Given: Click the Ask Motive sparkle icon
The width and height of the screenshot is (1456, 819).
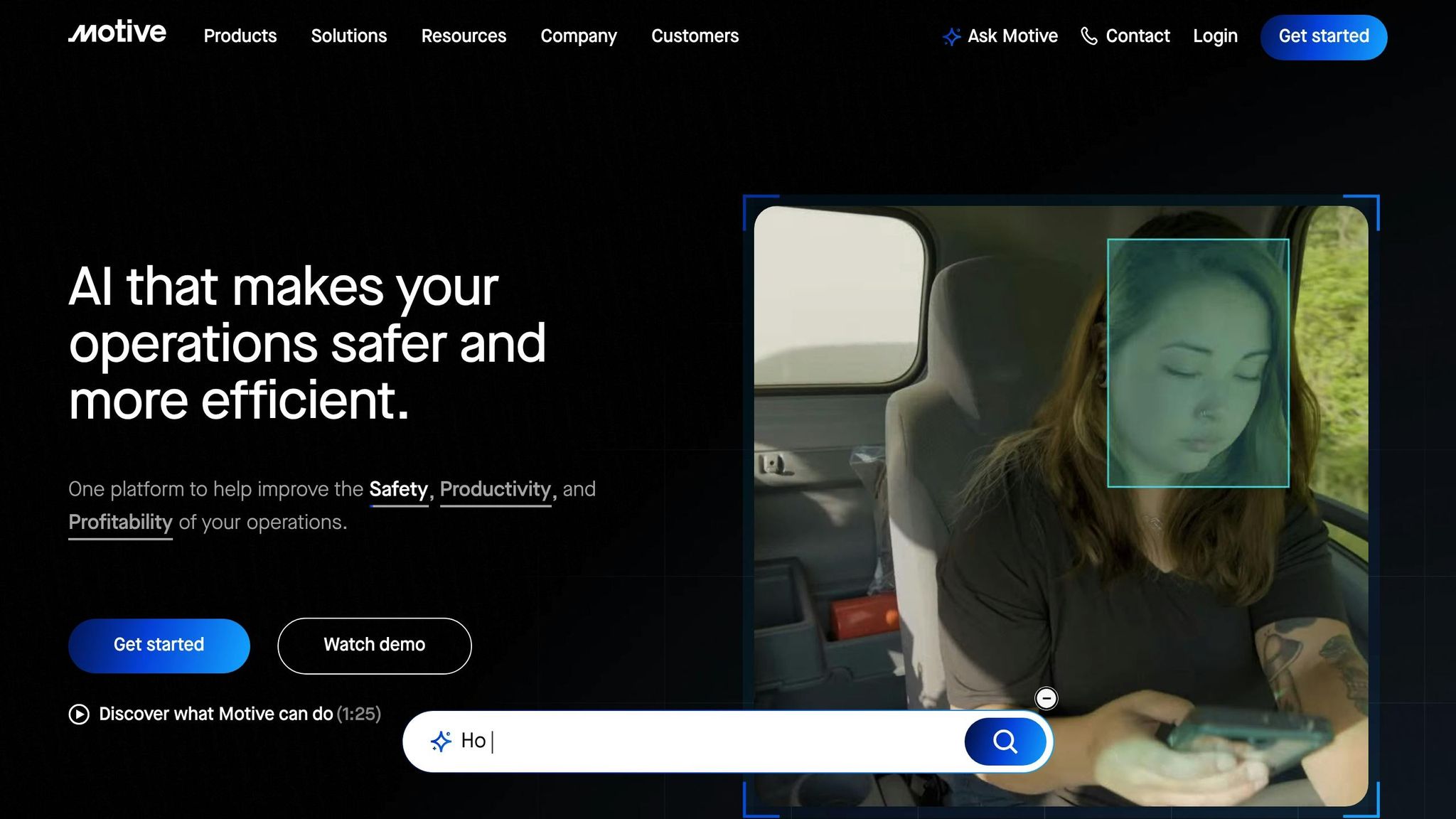Looking at the screenshot, I should pyautogui.click(x=951, y=36).
